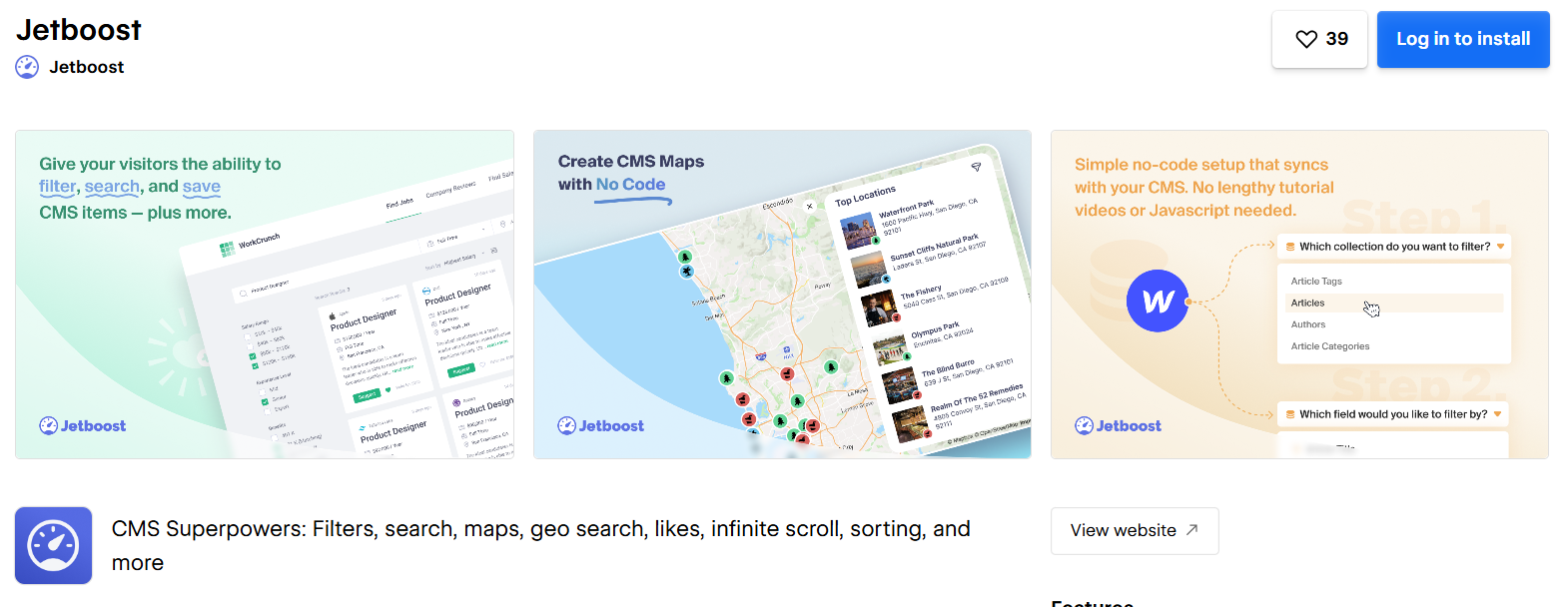Open the View website link
The image size is (1568, 607).
click(x=1134, y=530)
